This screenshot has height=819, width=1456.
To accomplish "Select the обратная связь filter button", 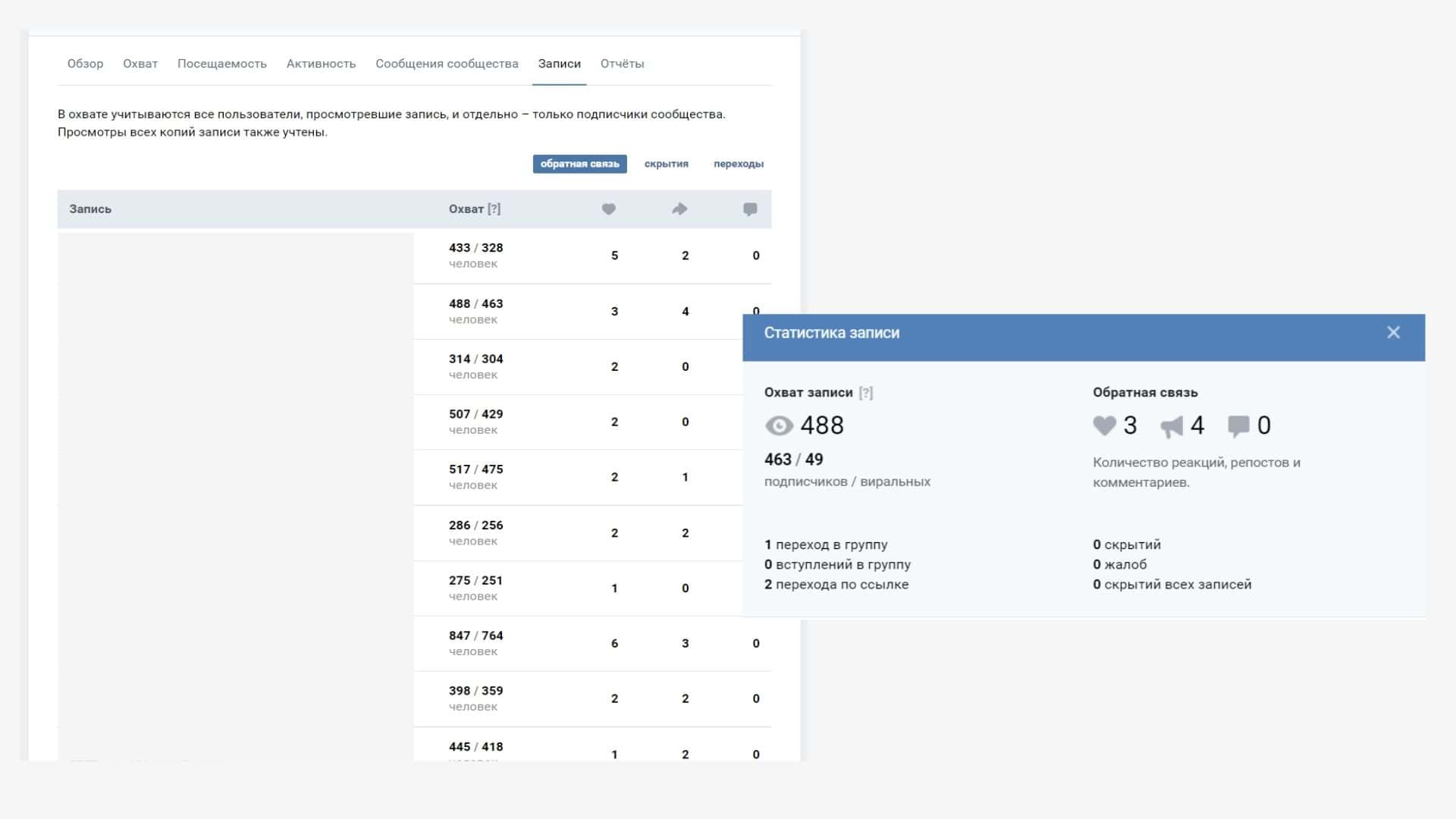I will 579,164.
